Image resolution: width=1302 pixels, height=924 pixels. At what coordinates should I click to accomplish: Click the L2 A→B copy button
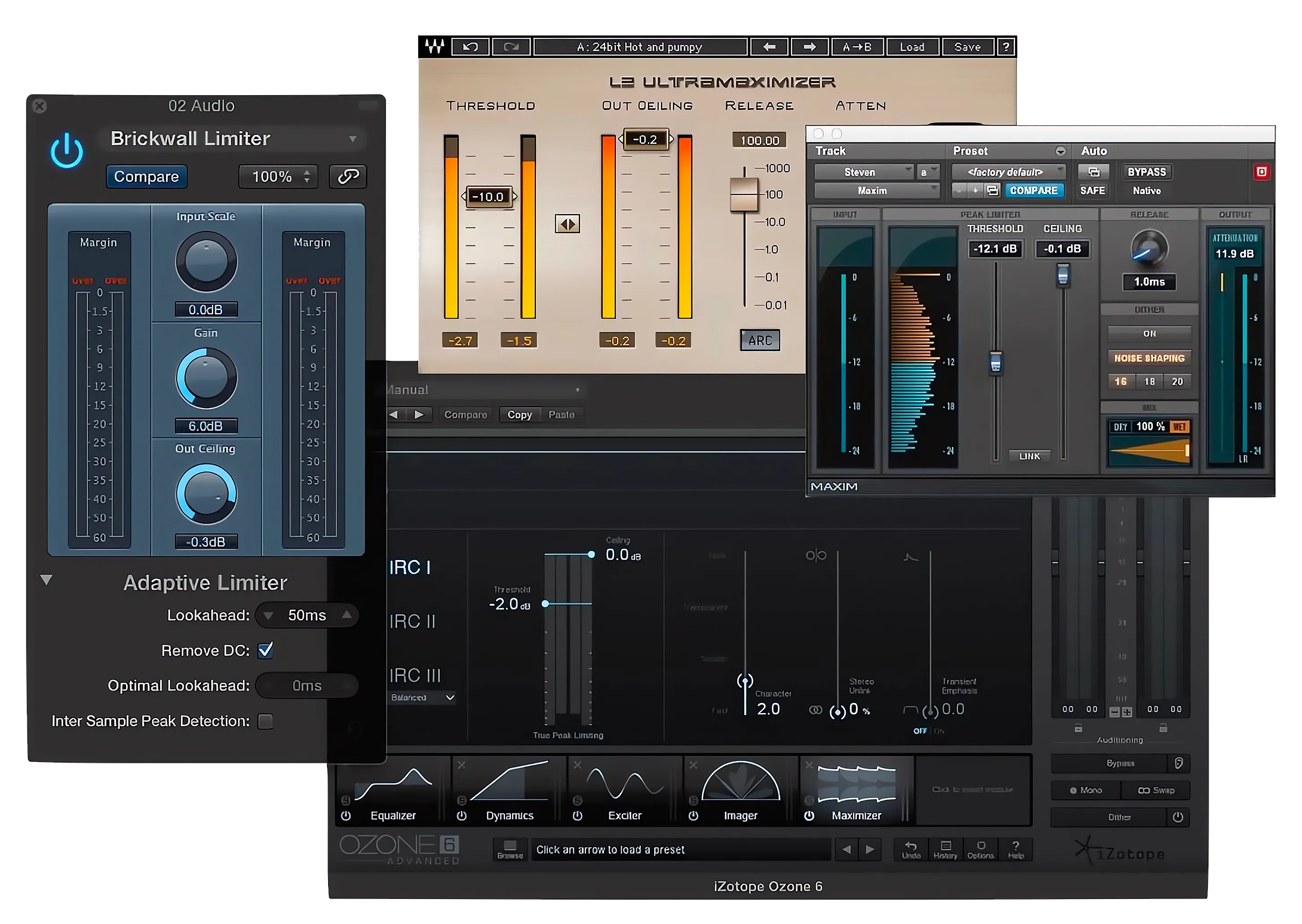click(857, 47)
